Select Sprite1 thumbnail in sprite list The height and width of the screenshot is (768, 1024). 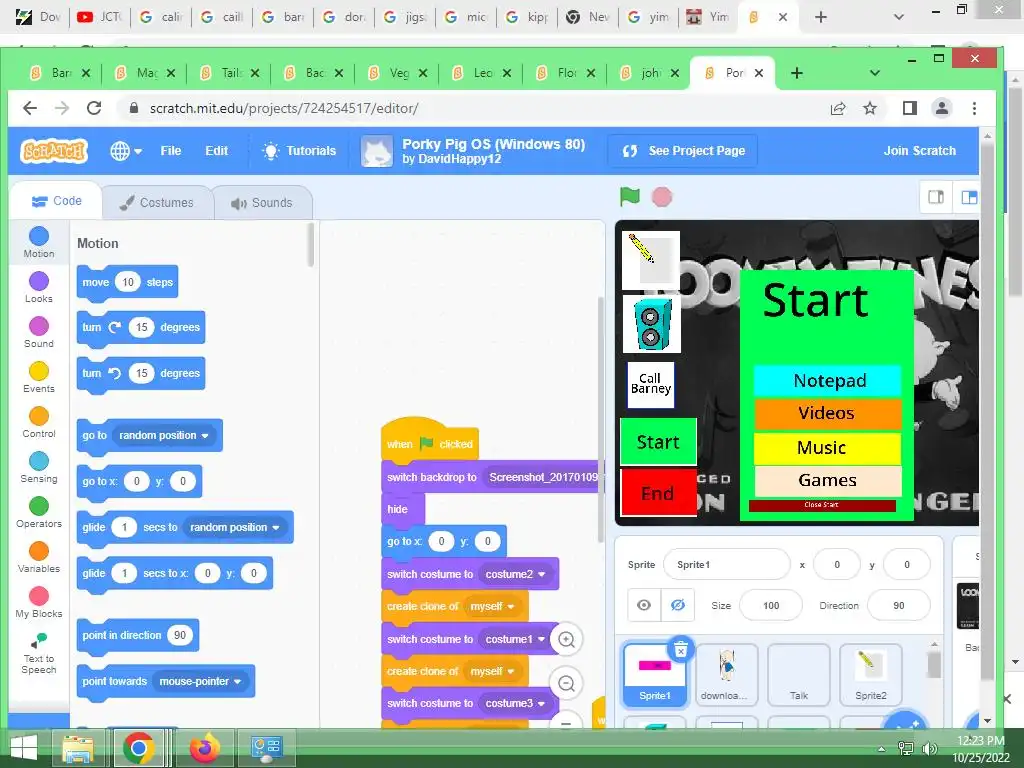[655, 675]
